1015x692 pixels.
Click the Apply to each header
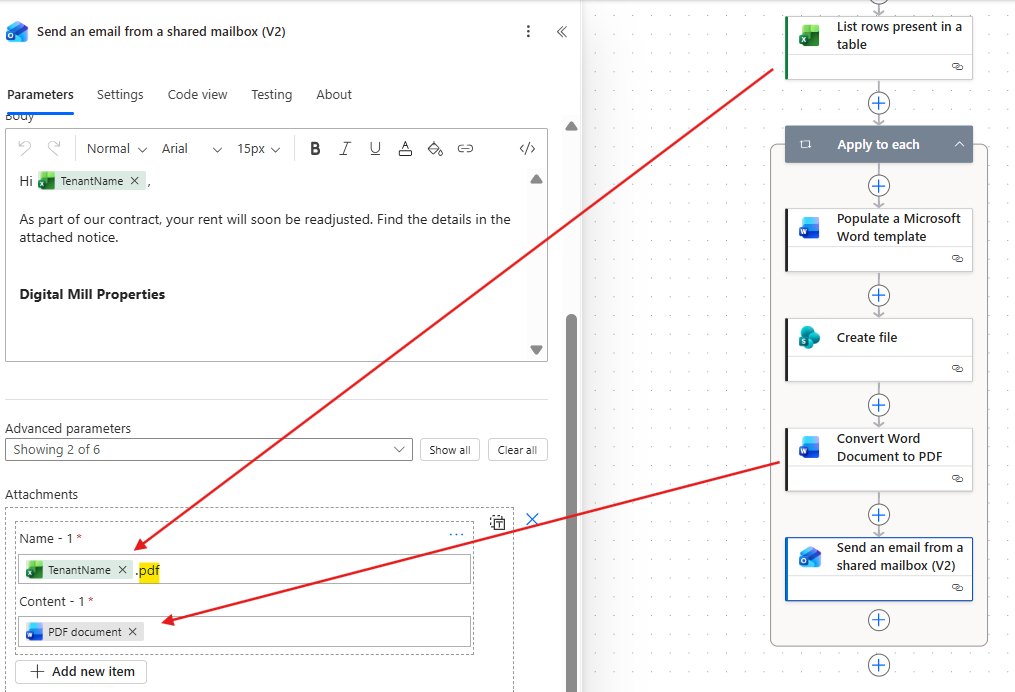[878, 144]
